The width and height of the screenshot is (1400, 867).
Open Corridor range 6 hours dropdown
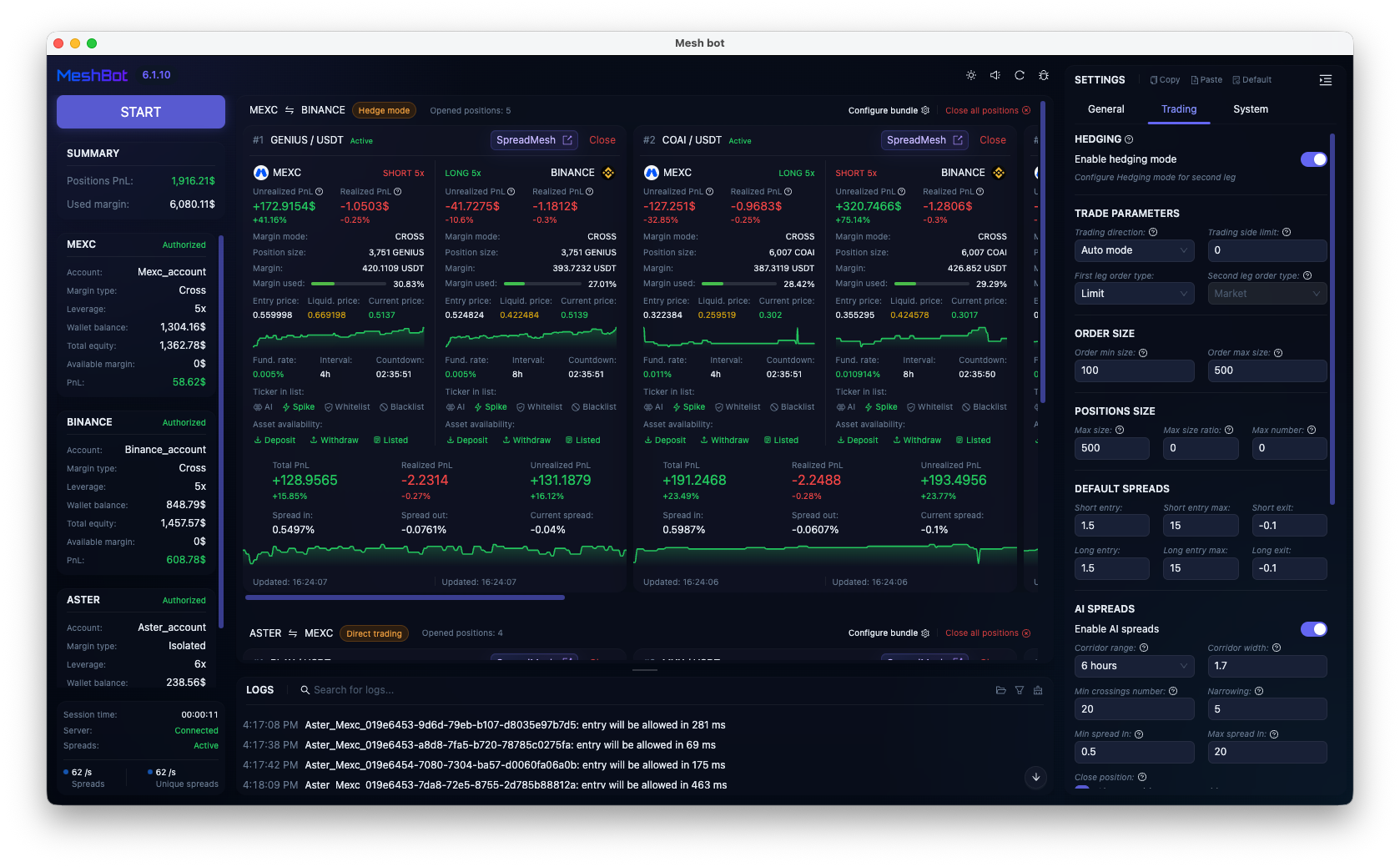click(x=1134, y=666)
